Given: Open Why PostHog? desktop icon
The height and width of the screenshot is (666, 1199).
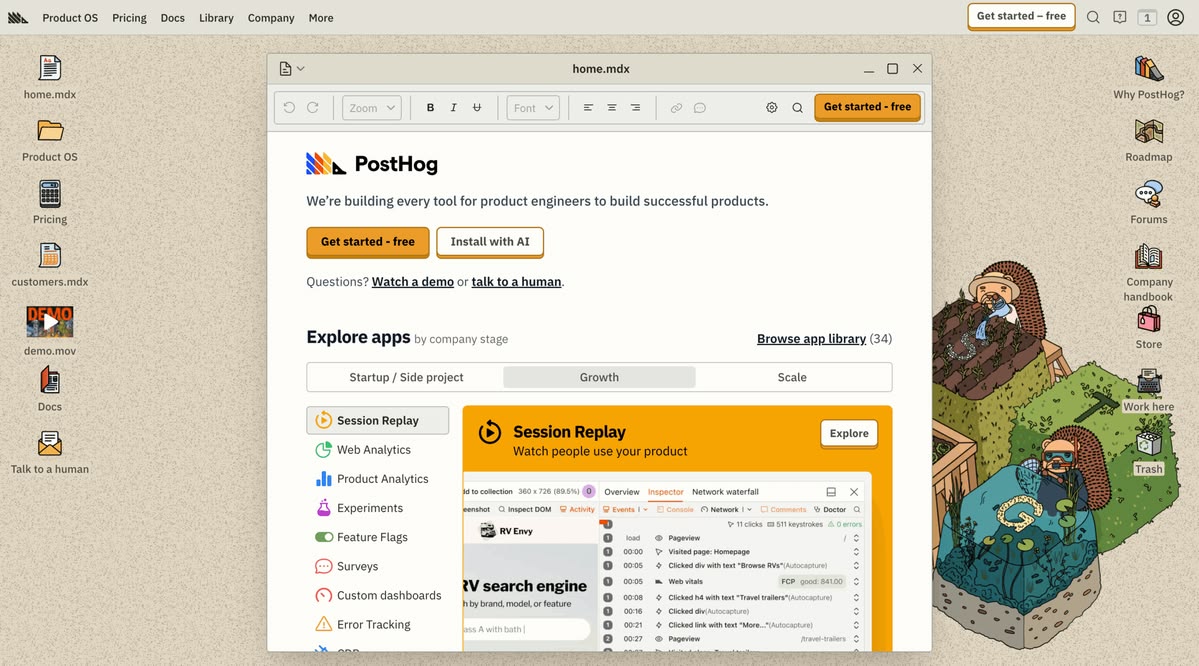Looking at the screenshot, I should (x=1149, y=70).
